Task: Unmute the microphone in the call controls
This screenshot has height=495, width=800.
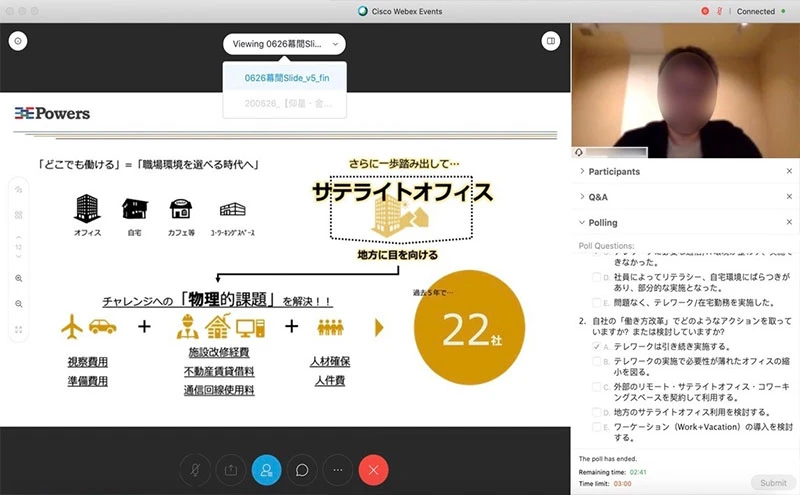Action: point(196,469)
